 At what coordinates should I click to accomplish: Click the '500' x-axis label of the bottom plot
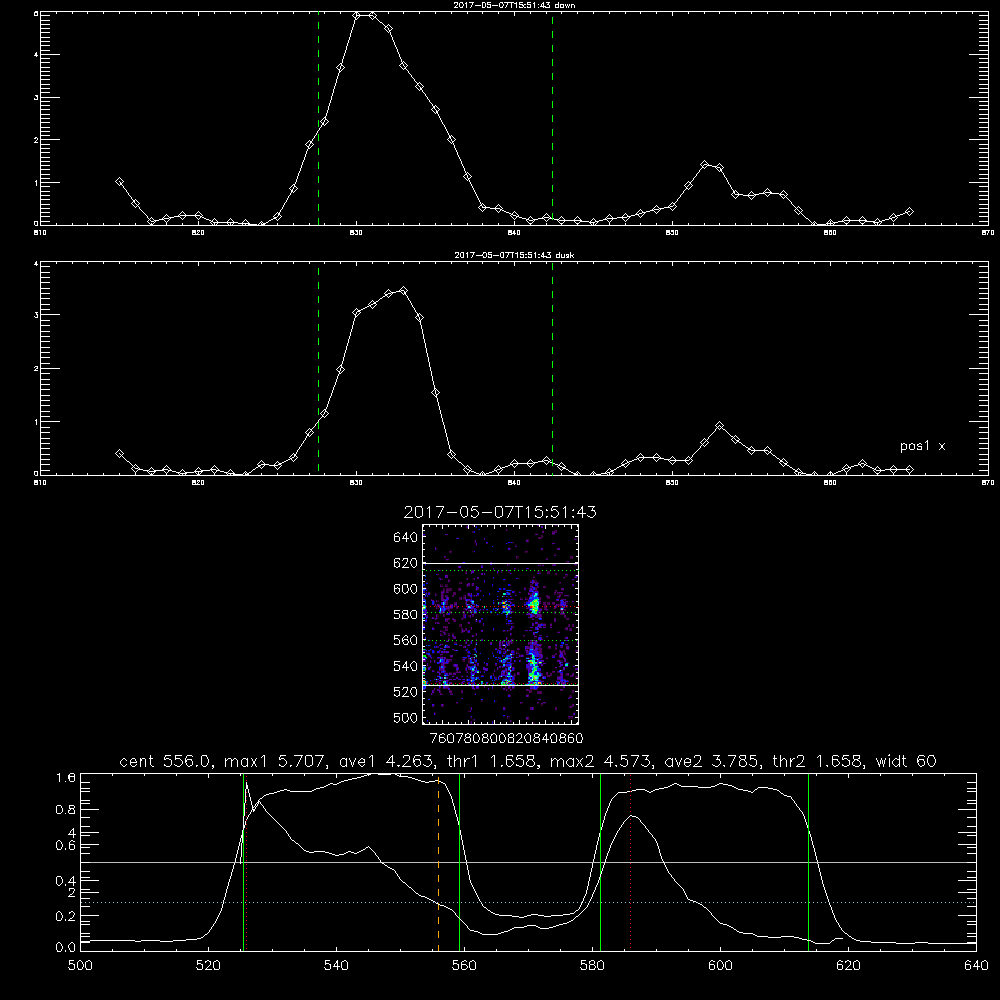[80, 966]
